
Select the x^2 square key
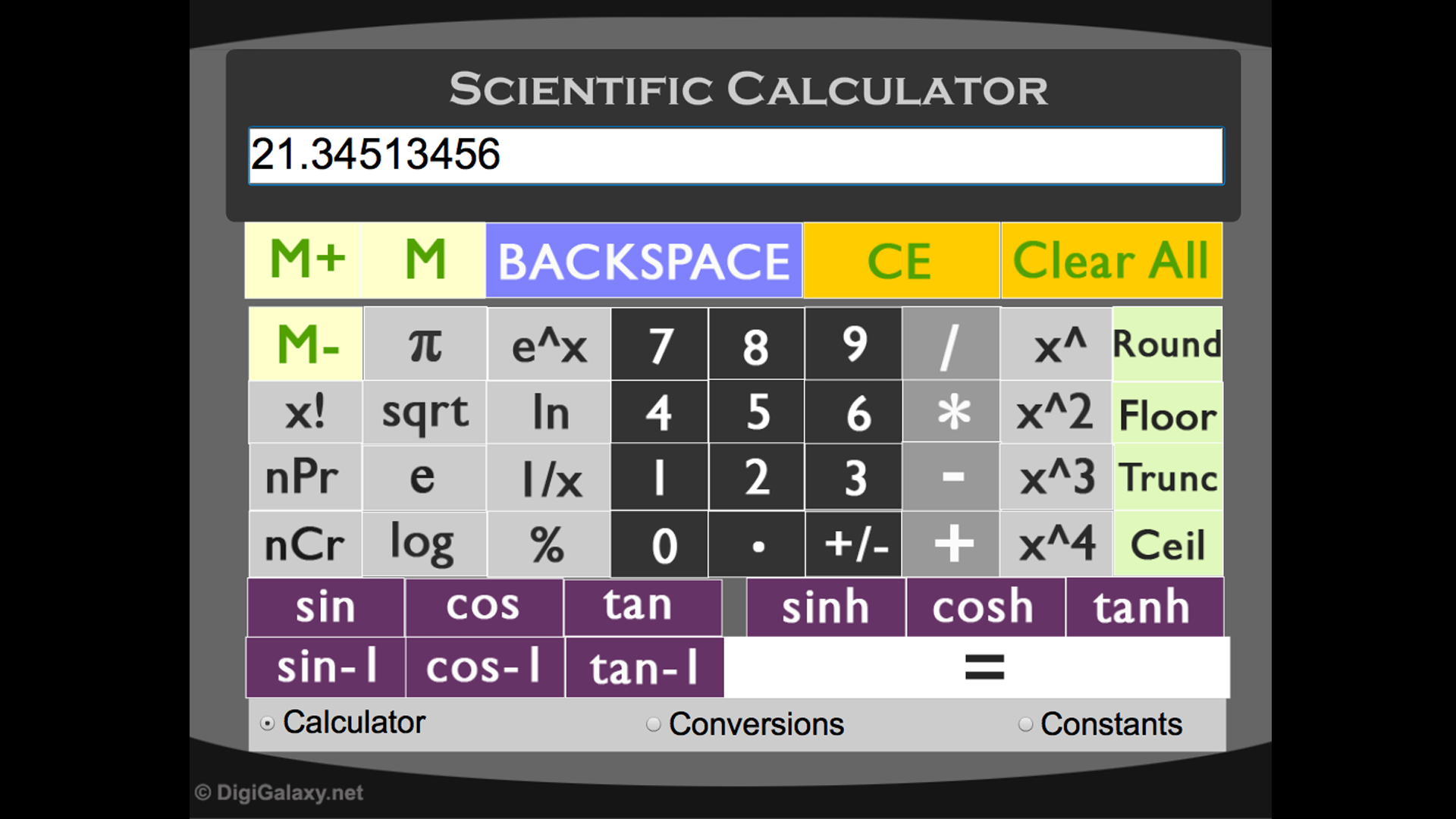[x=1056, y=412]
